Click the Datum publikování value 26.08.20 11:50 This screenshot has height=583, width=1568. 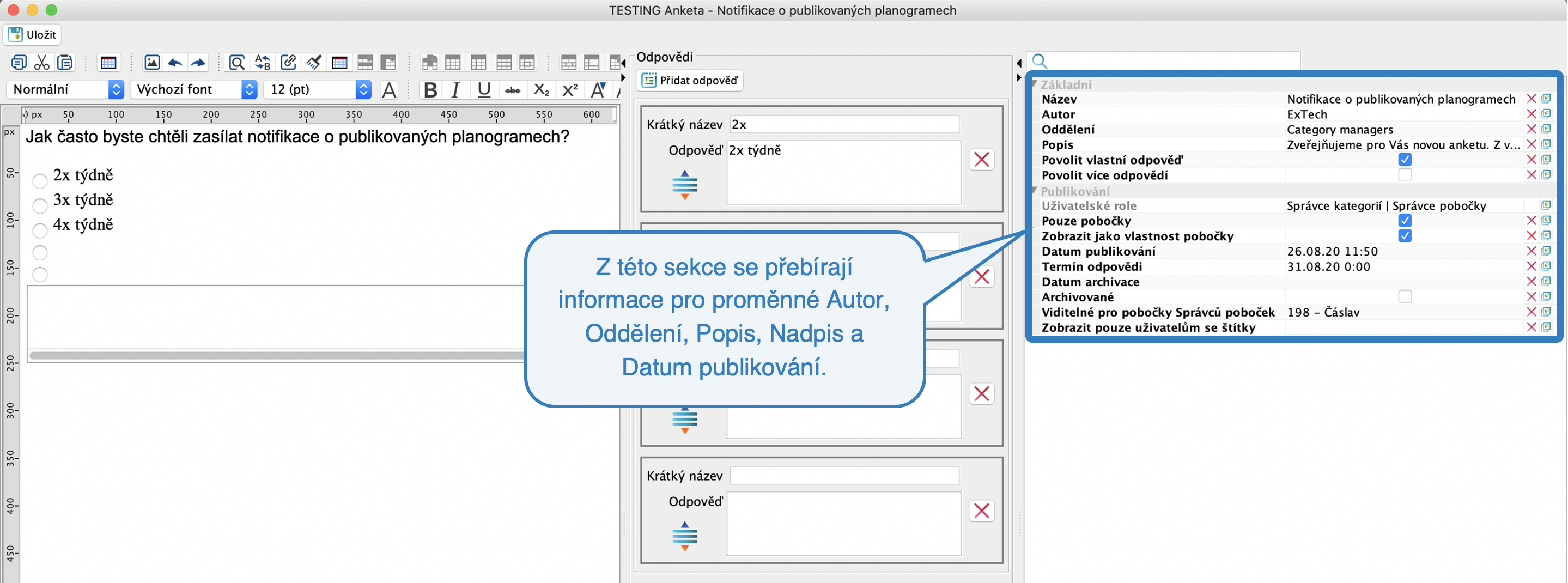point(1332,251)
